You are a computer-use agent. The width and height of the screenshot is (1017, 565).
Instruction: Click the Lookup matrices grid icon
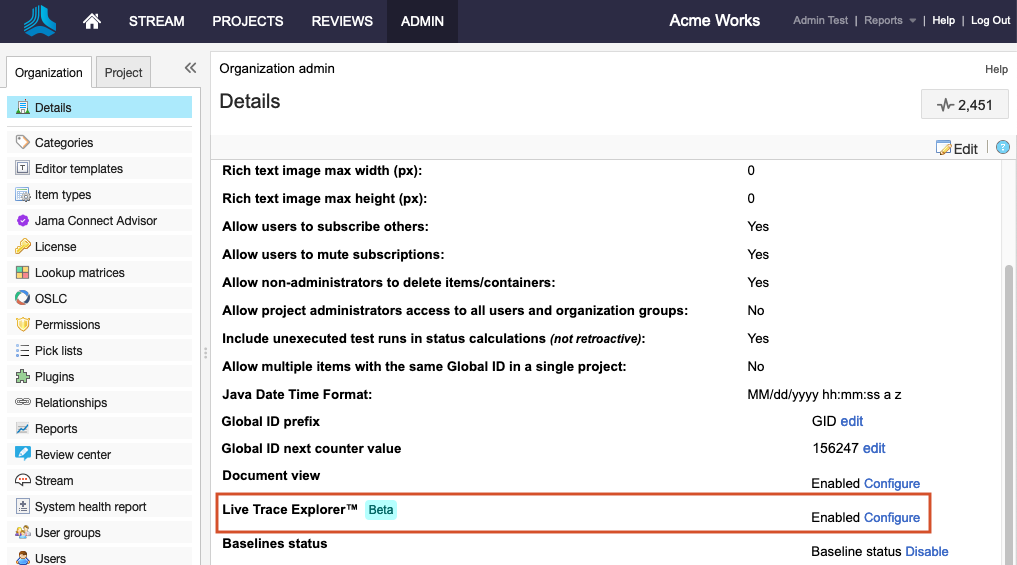point(23,272)
